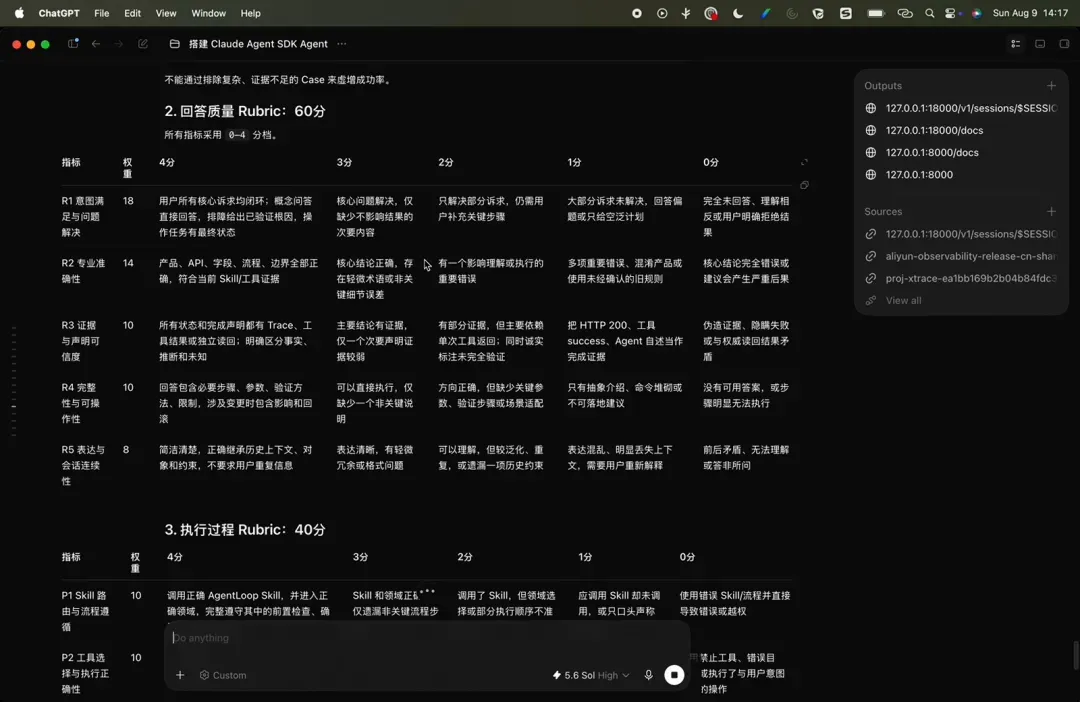Add a new item to Outputs
Image resolution: width=1080 pixels, height=702 pixels.
click(x=1051, y=85)
